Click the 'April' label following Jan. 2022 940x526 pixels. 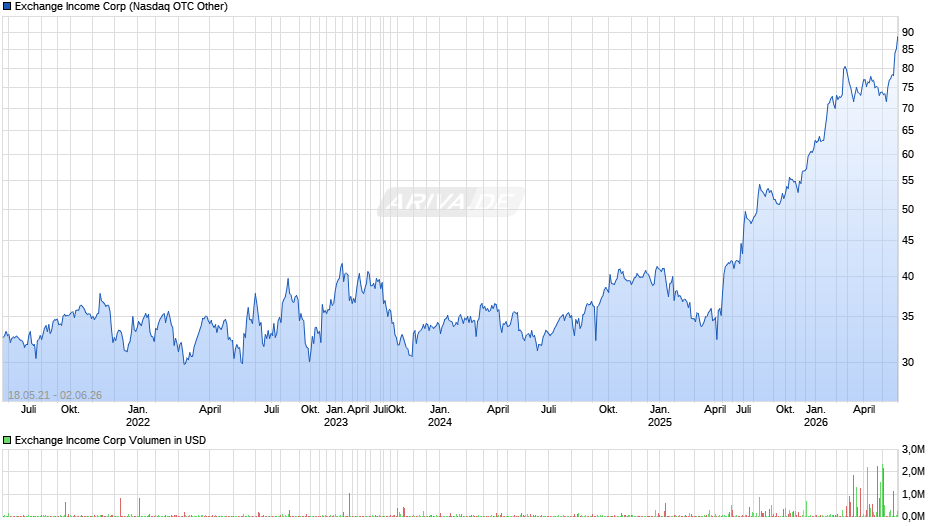(210, 410)
